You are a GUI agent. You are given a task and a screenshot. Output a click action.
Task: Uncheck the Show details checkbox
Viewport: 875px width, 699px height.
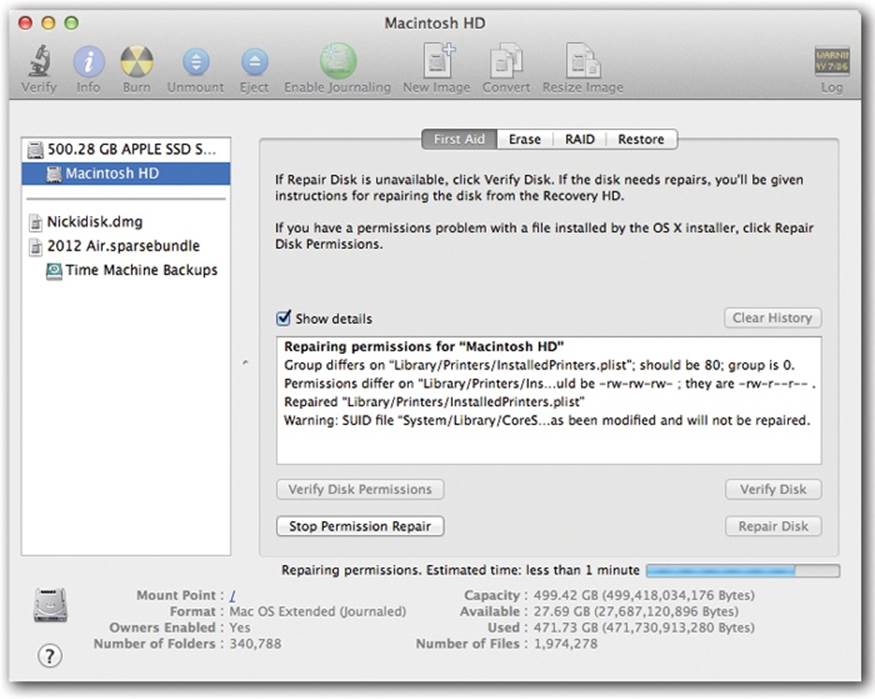[283, 318]
